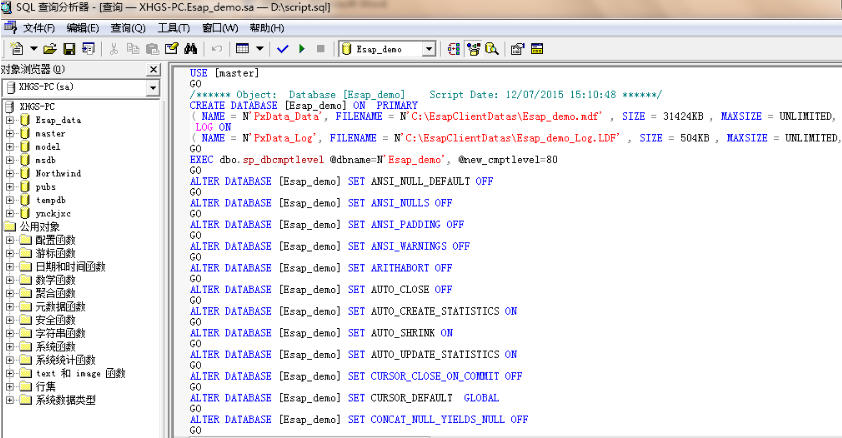Open the 编辑(E) menu

pyautogui.click(x=83, y=28)
